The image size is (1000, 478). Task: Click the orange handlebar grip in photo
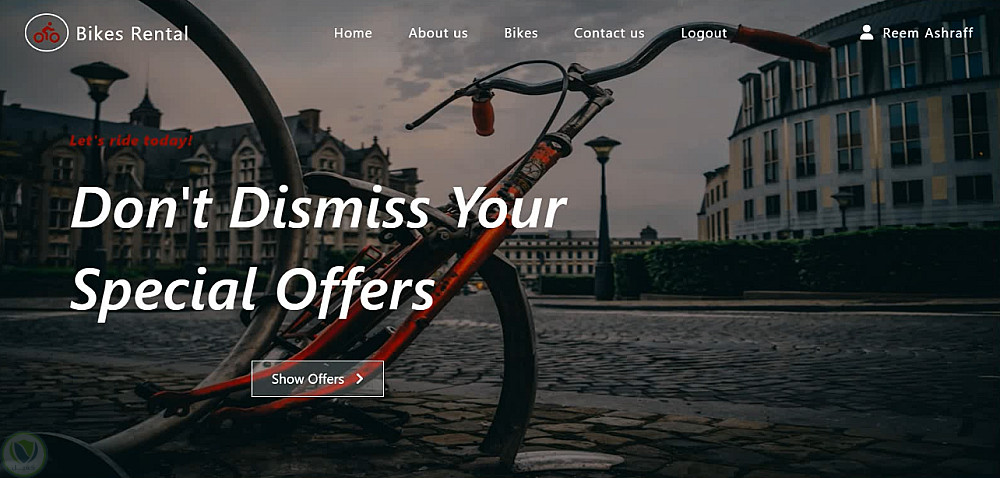[x=483, y=114]
